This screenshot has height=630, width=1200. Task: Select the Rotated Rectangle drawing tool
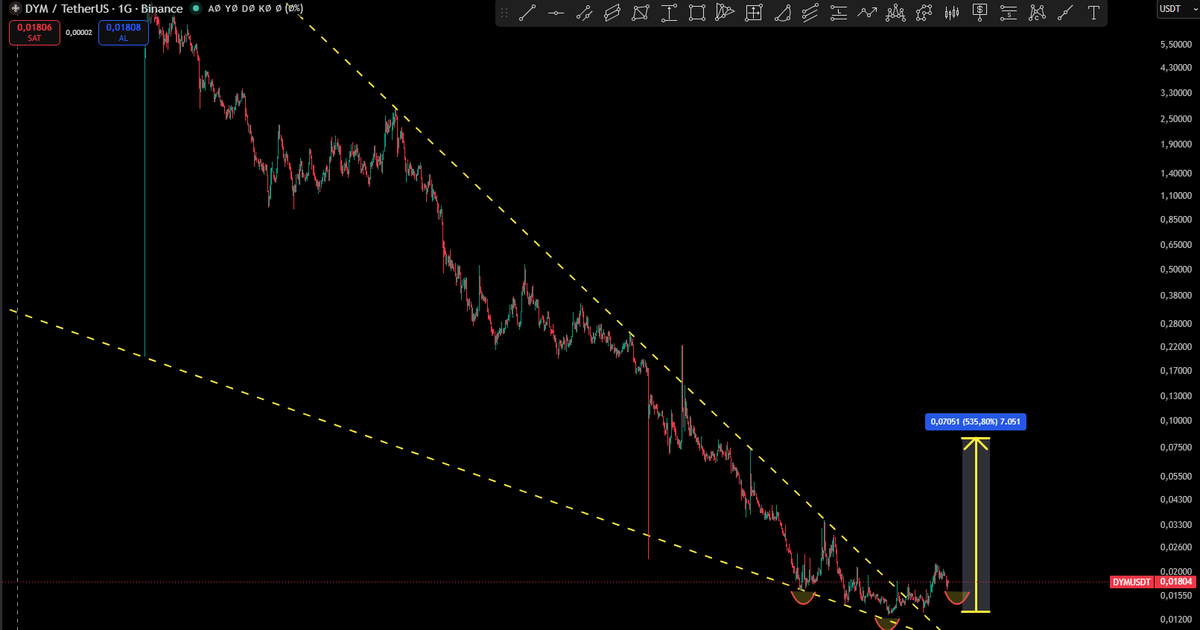click(640, 13)
